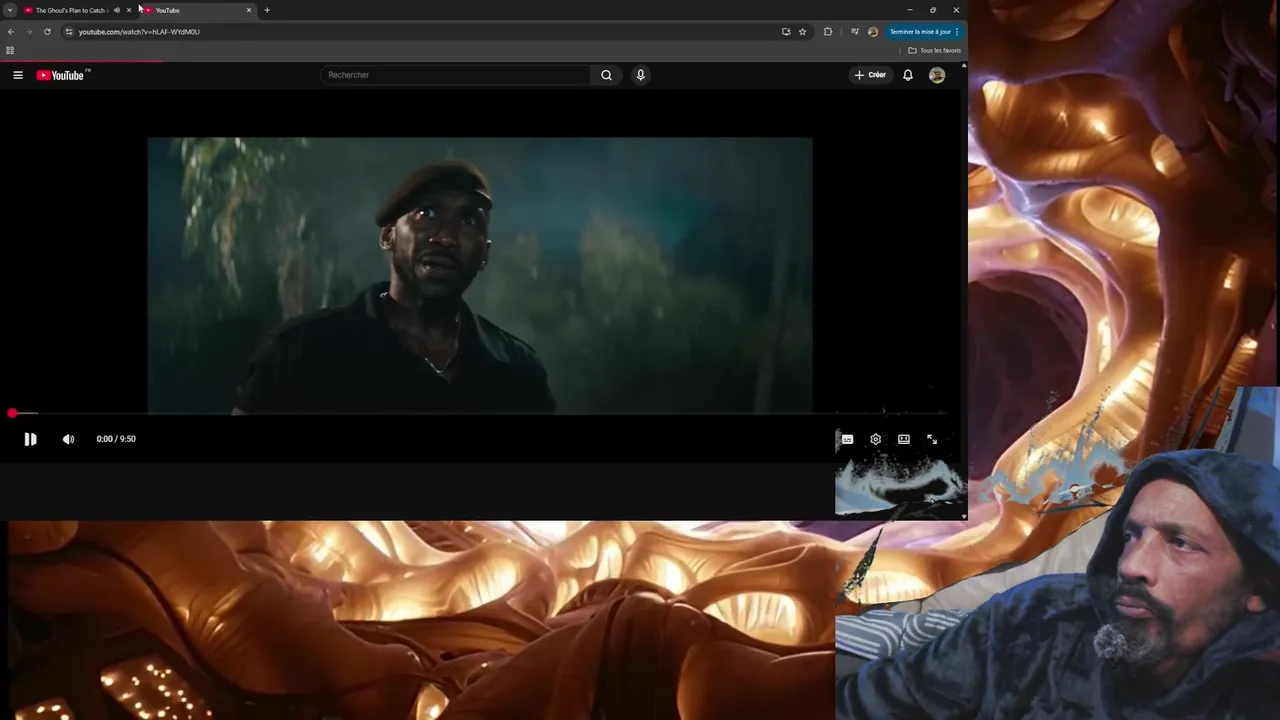Close The Ghoul's Plan to Catch tab
Image resolution: width=1280 pixels, height=720 pixels.
[x=129, y=10]
